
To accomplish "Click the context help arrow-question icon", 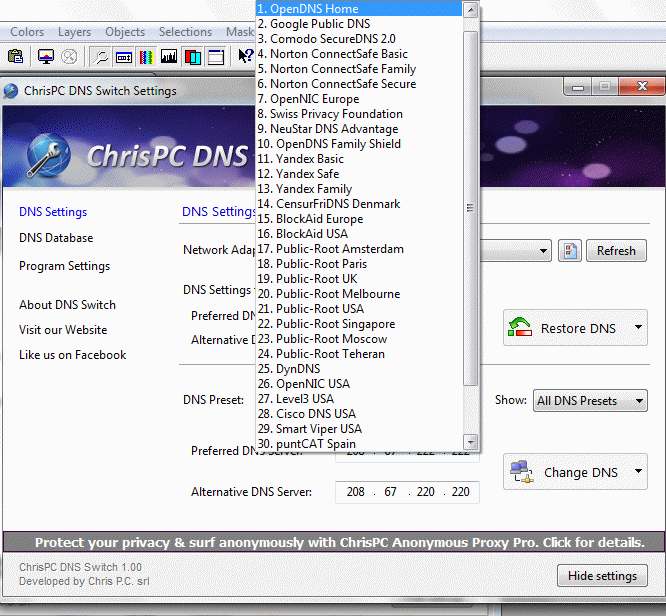I will tap(246, 56).
